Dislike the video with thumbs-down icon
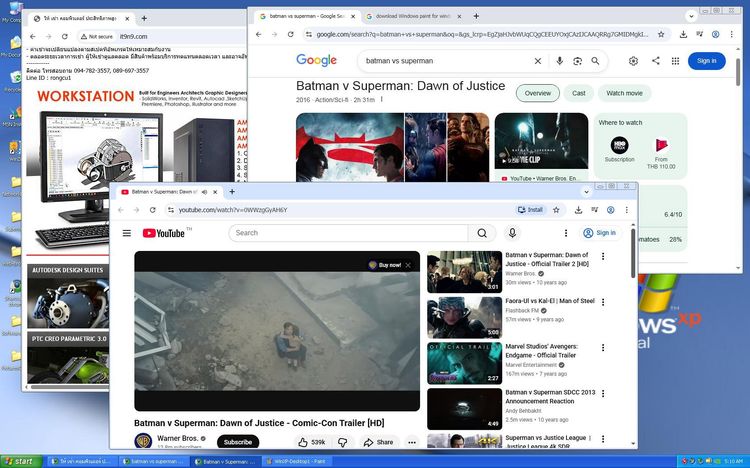The height and width of the screenshot is (468, 750). pyautogui.click(x=342, y=442)
